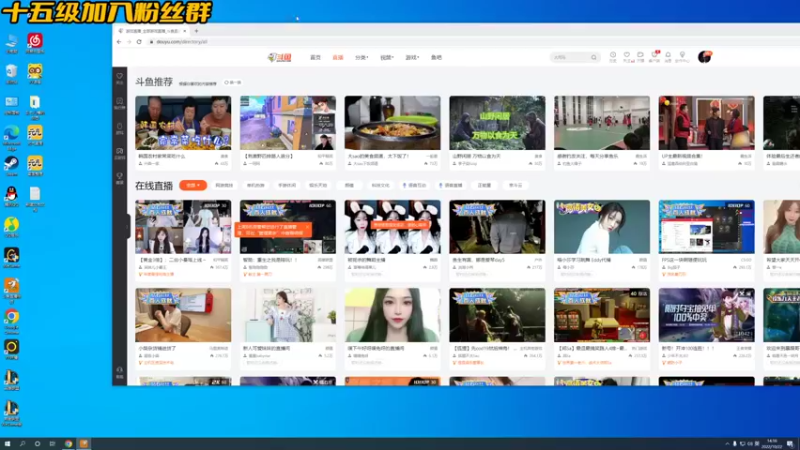The height and width of the screenshot is (450, 800).
Task: Select 科技文化 category filter
Action: pyautogui.click(x=380, y=185)
